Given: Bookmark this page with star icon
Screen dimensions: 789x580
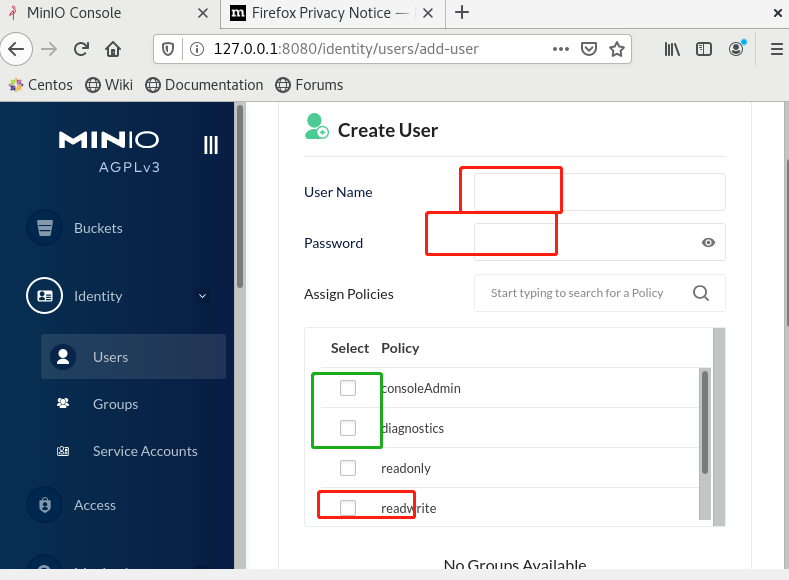Looking at the screenshot, I should (x=617, y=49).
